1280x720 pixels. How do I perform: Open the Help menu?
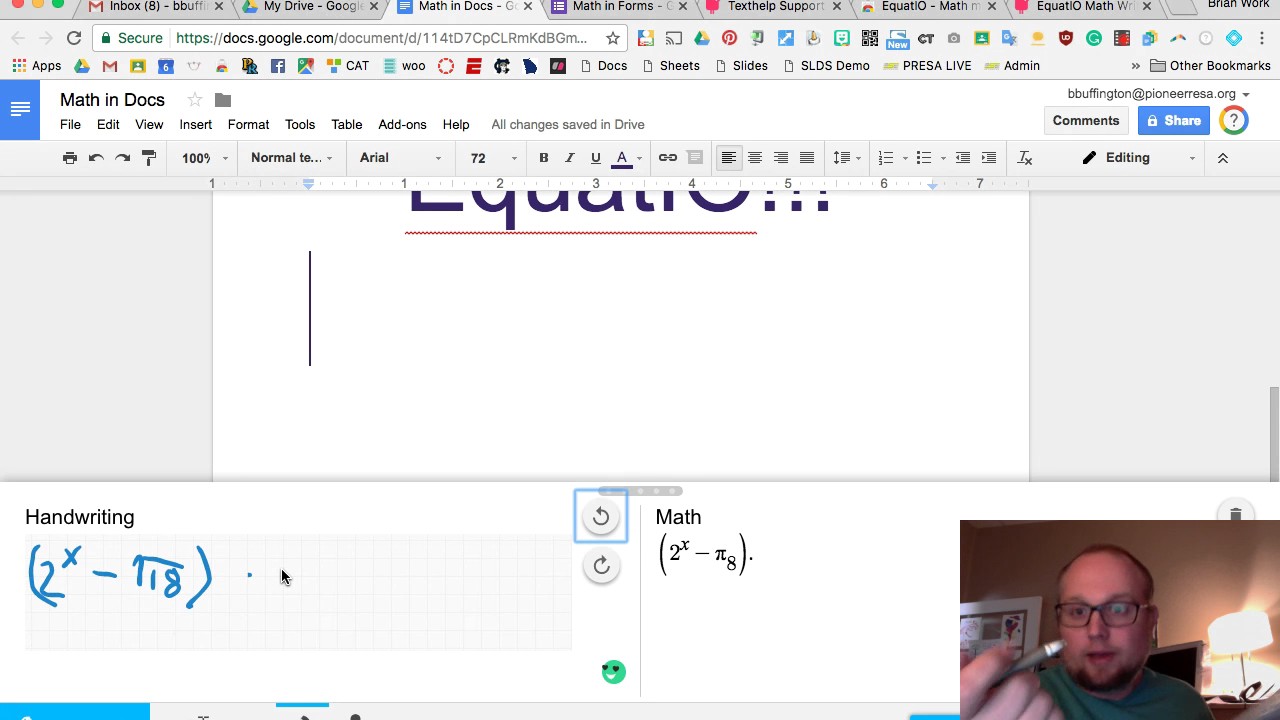(456, 125)
